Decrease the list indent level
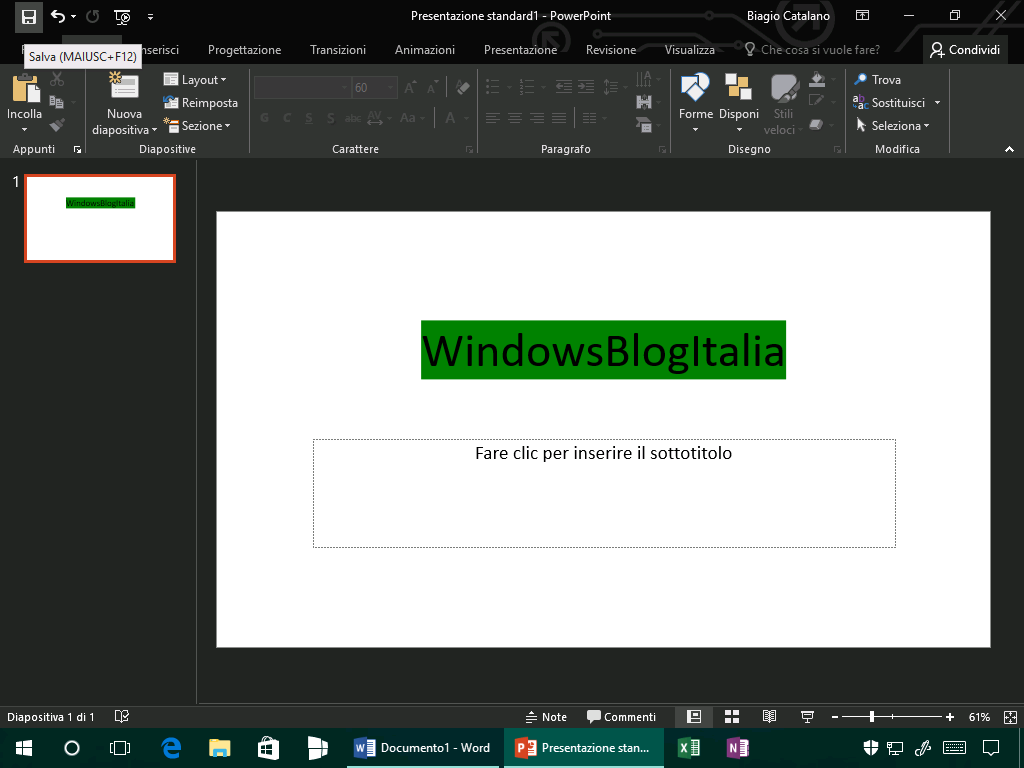Image resolution: width=1024 pixels, height=768 pixels. pos(564,87)
